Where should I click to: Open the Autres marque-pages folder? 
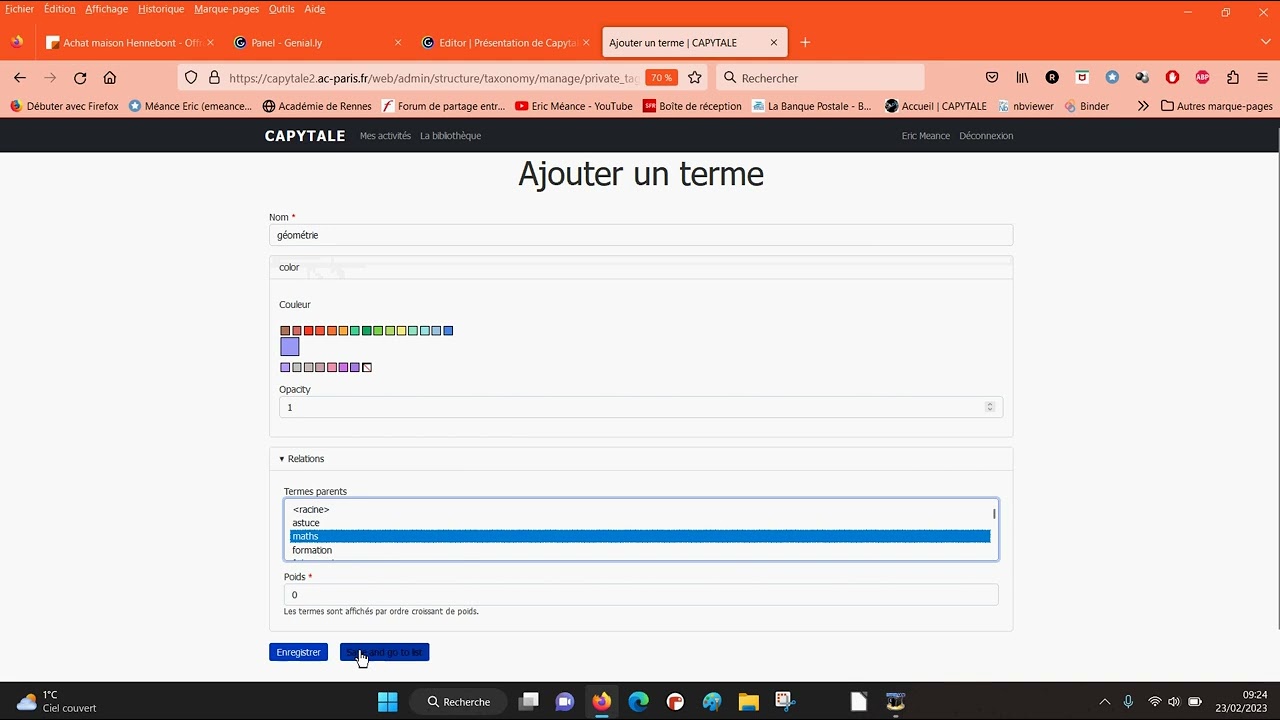pos(1217,106)
